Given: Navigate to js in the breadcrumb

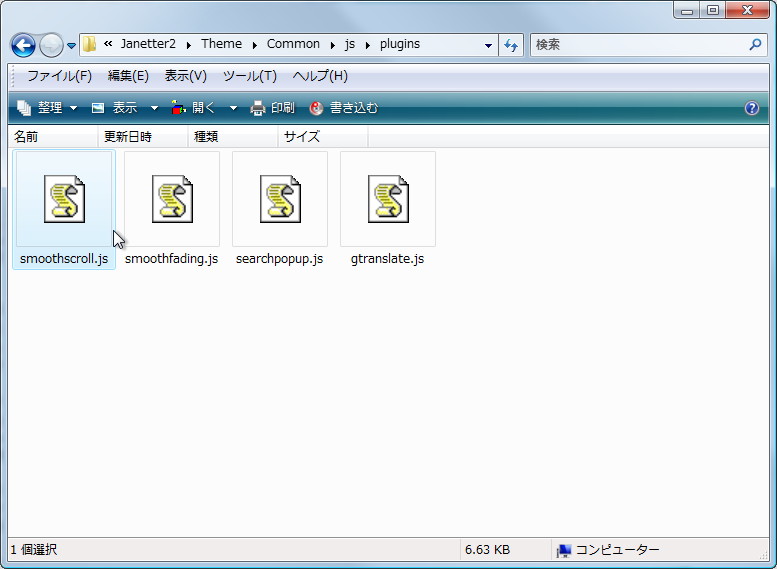Looking at the screenshot, I should click(x=350, y=44).
